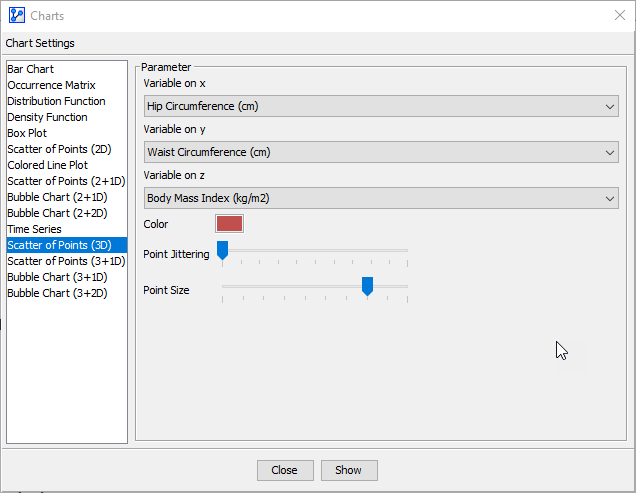This screenshot has width=636, height=493.
Task: Click the Charts app icon in title bar
Action: pos(16,15)
